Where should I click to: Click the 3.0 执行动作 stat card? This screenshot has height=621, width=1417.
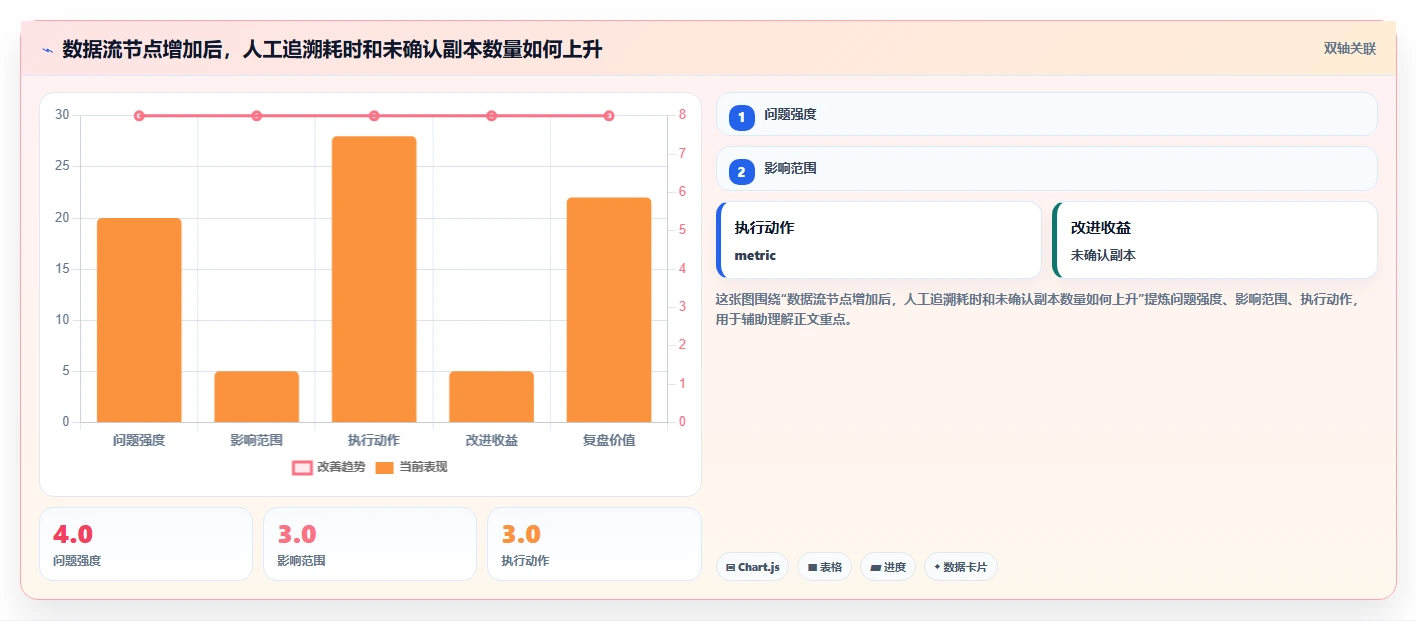point(594,544)
